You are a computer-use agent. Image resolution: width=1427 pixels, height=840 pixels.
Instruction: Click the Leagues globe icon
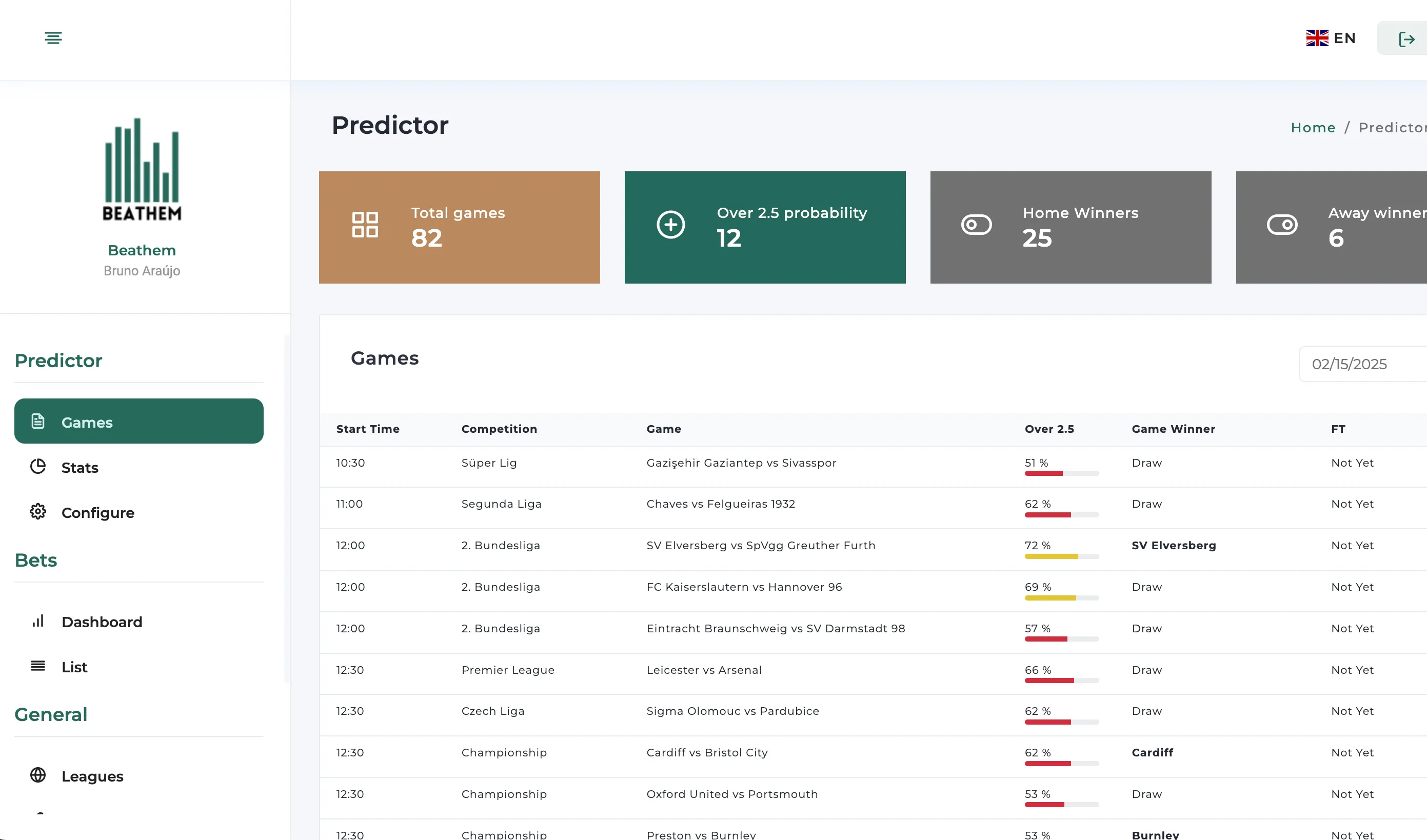(x=38, y=775)
